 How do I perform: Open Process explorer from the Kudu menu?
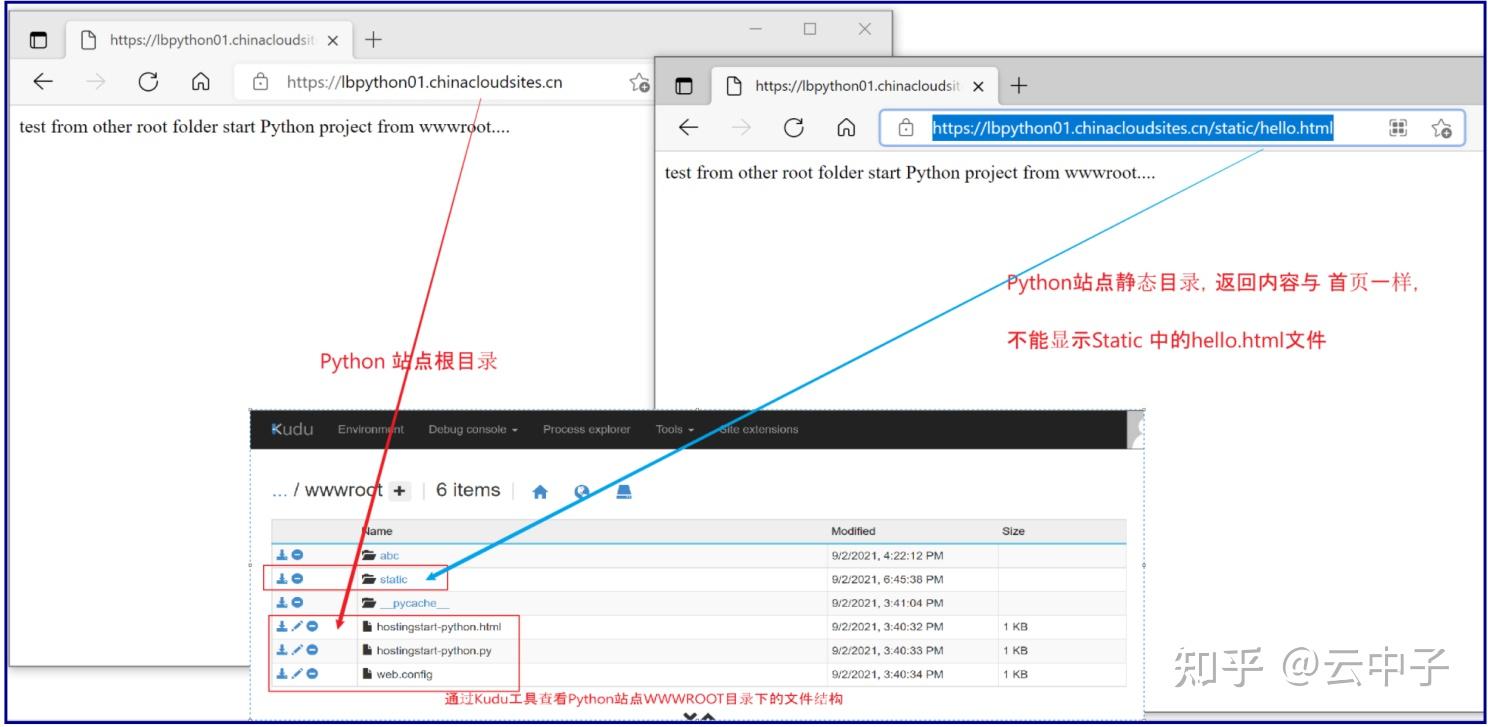pos(586,429)
